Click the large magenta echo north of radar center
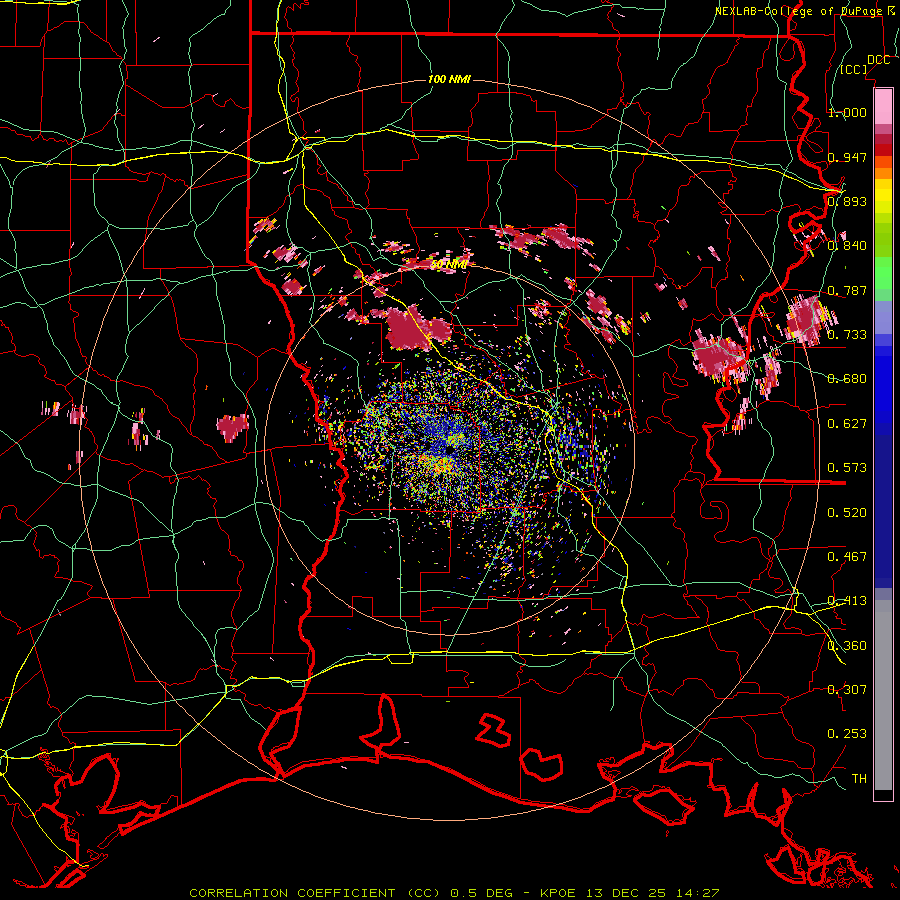Viewport: 900px width, 900px height. 417,329
